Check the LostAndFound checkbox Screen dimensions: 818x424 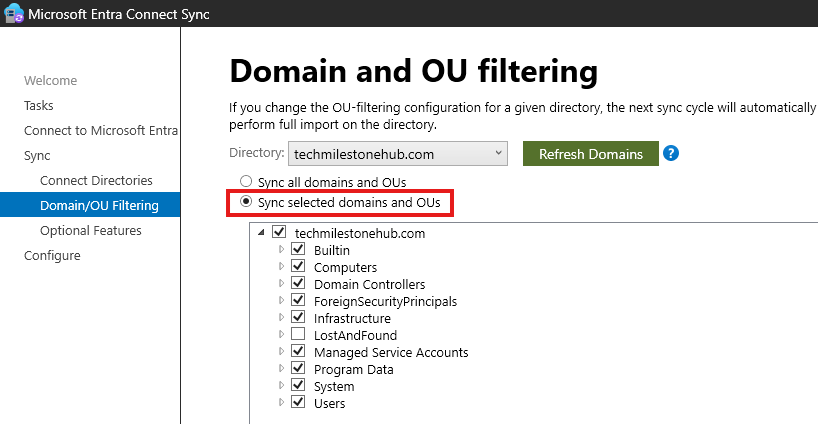(298, 334)
